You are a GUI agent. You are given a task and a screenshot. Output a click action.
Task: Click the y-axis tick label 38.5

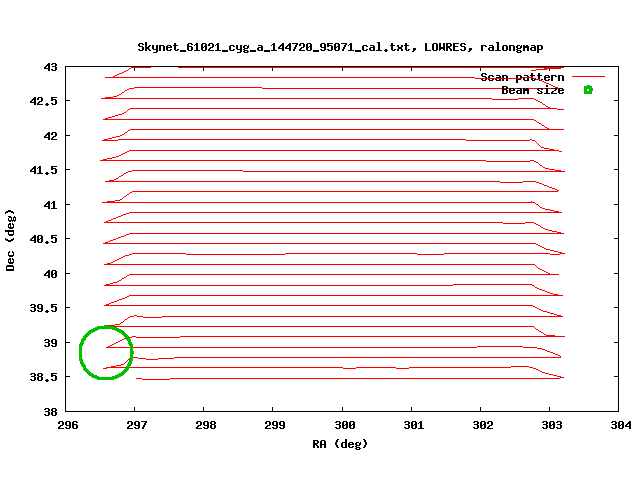point(44,377)
